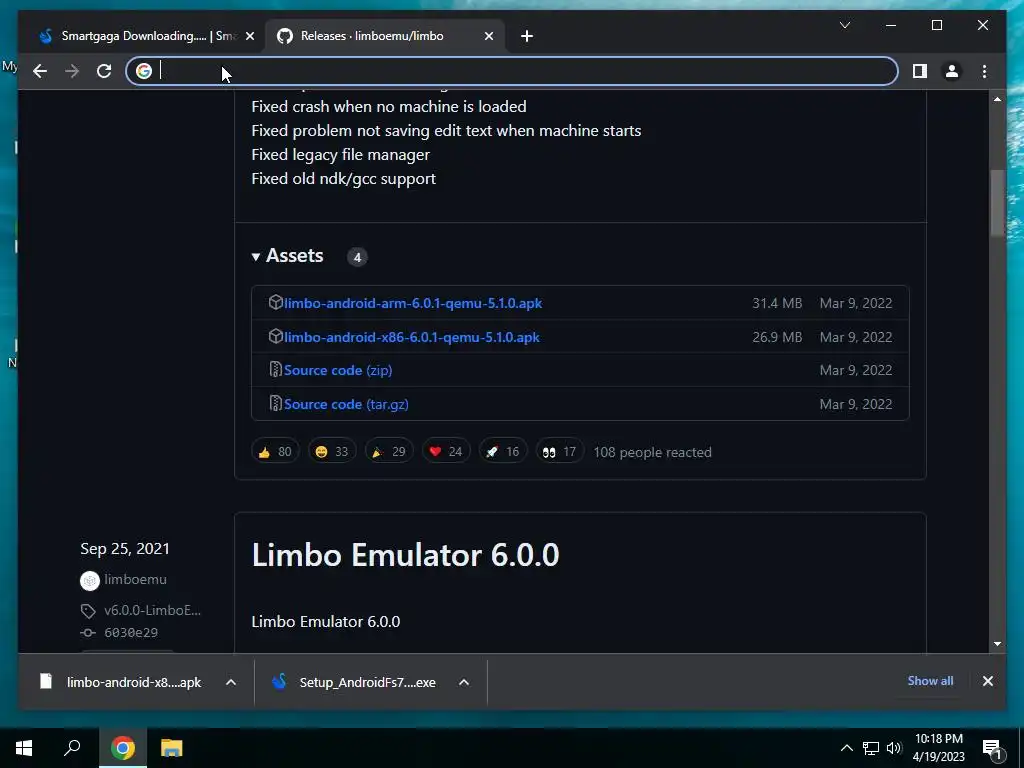Viewport: 1024px width, 768px height.
Task: Open File Explorer from the taskbar
Action: coord(171,748)
